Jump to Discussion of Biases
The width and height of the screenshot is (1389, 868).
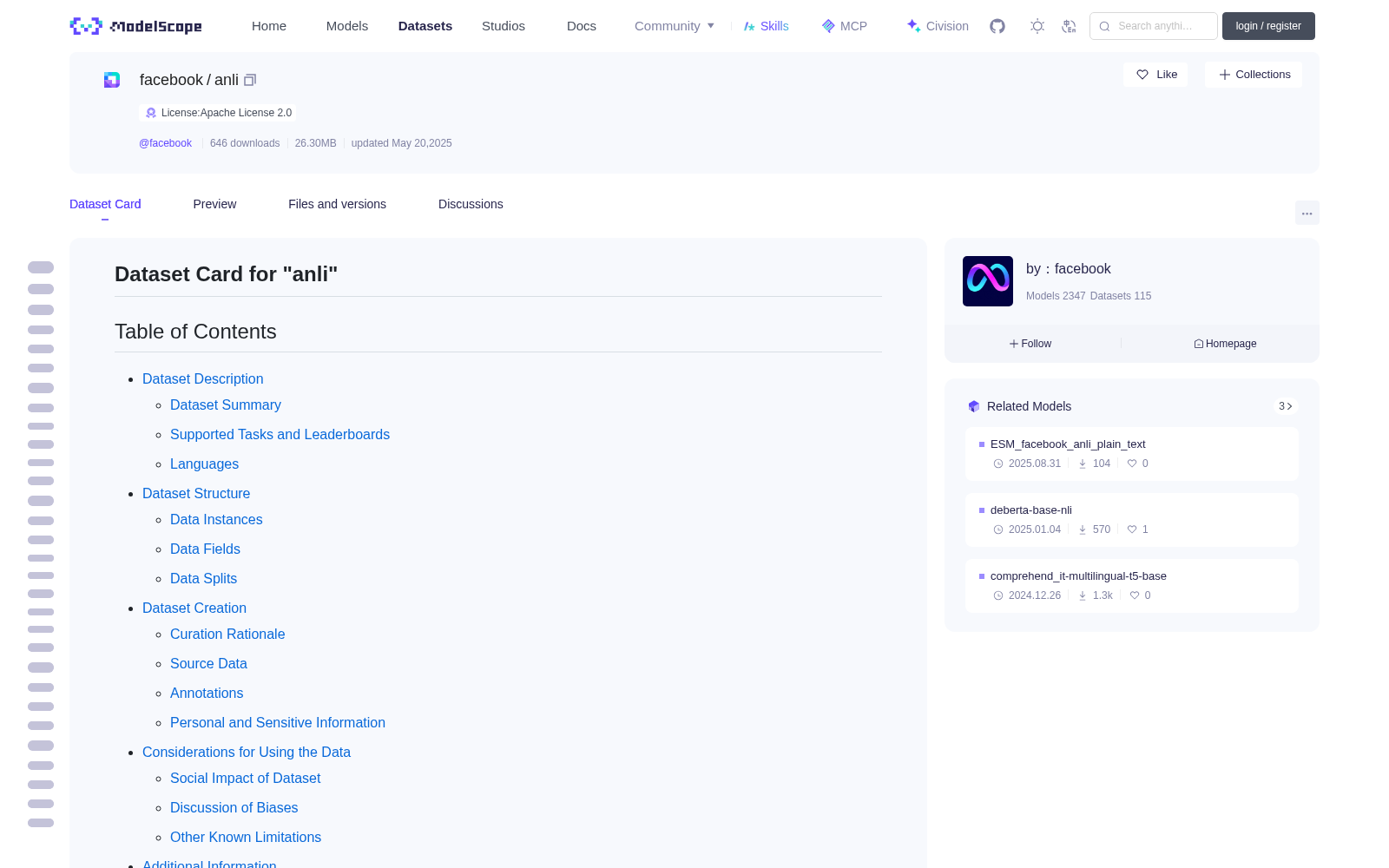coord(234,808)
